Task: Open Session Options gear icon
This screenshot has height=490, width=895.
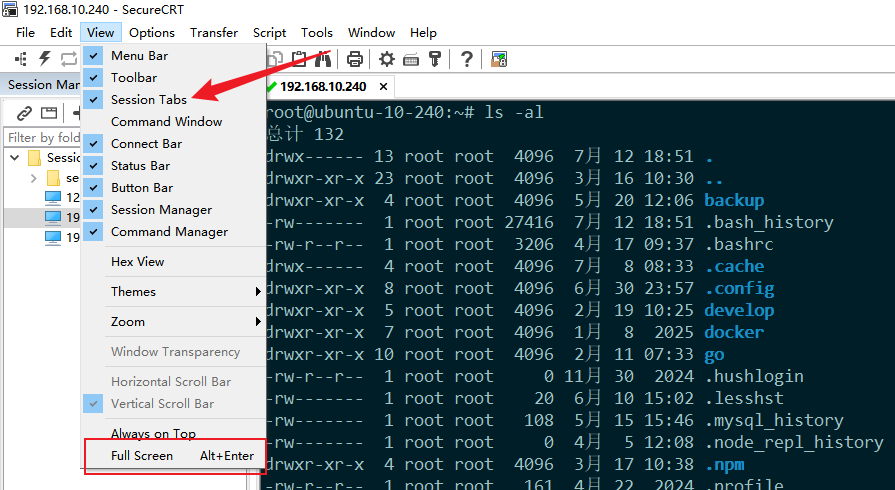Action: click(386, 59)
